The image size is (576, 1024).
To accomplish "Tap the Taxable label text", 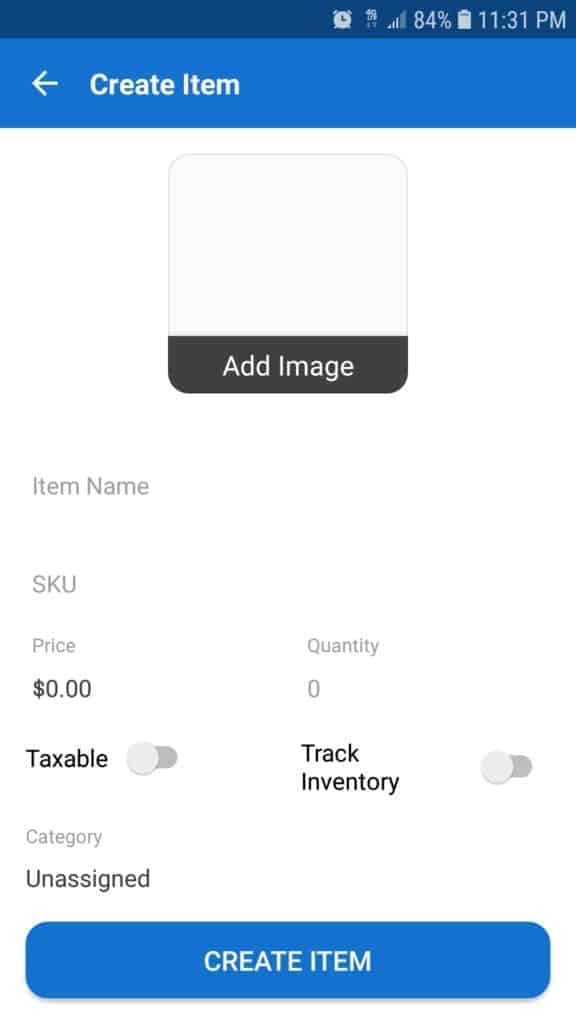I will pos(67,759).
